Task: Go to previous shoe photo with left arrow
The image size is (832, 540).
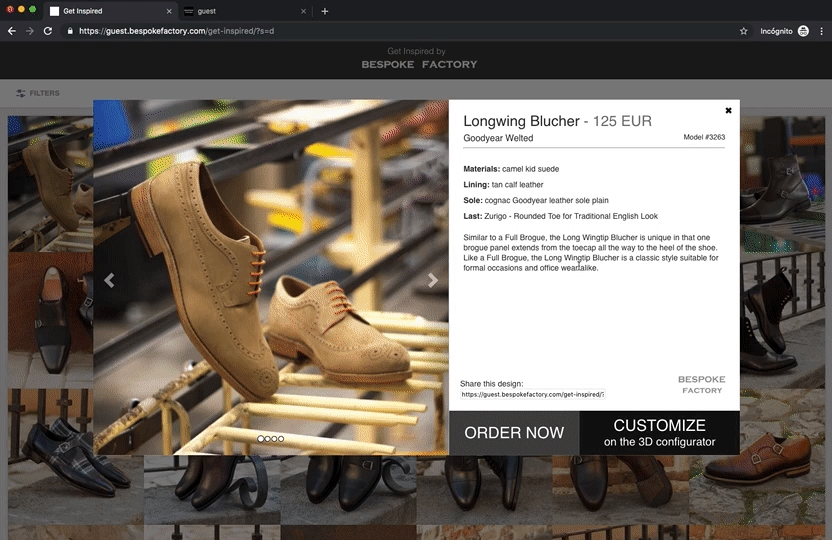Action: click(x=109, y=281)
